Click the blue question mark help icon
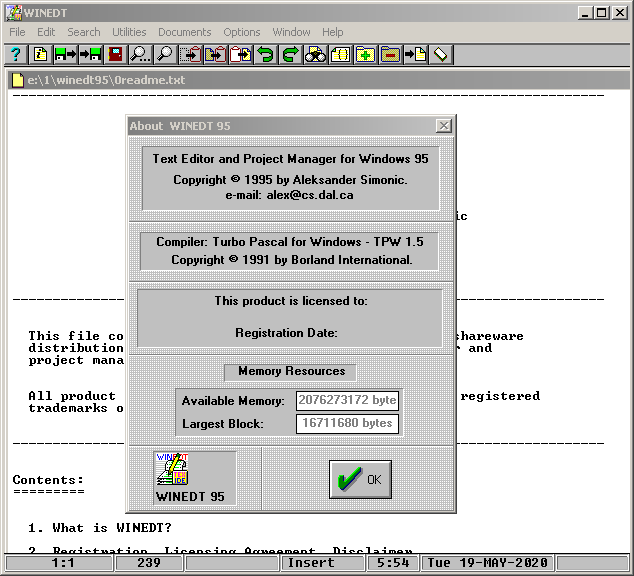Image resolution: width=634 pixels, height=576 pixels. (x=16, y=54)
